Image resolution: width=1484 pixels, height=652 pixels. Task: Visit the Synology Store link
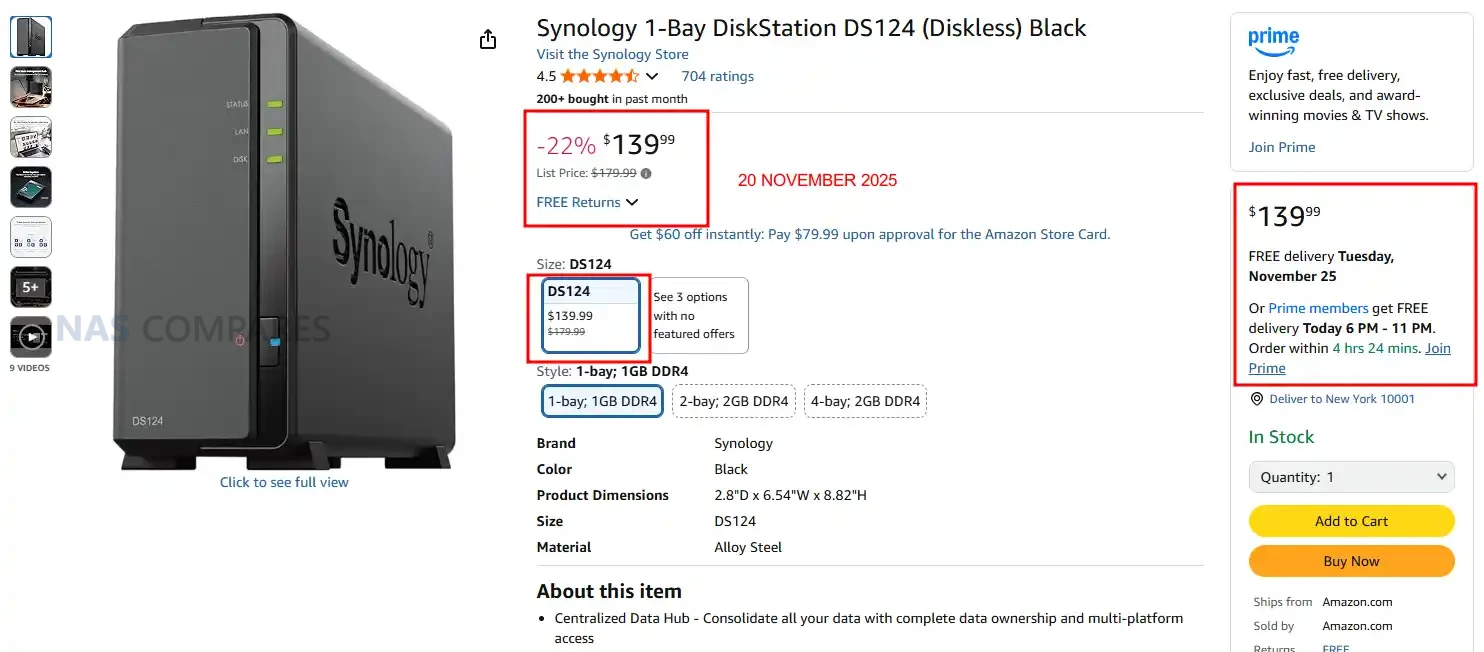[x=612, y=54]
